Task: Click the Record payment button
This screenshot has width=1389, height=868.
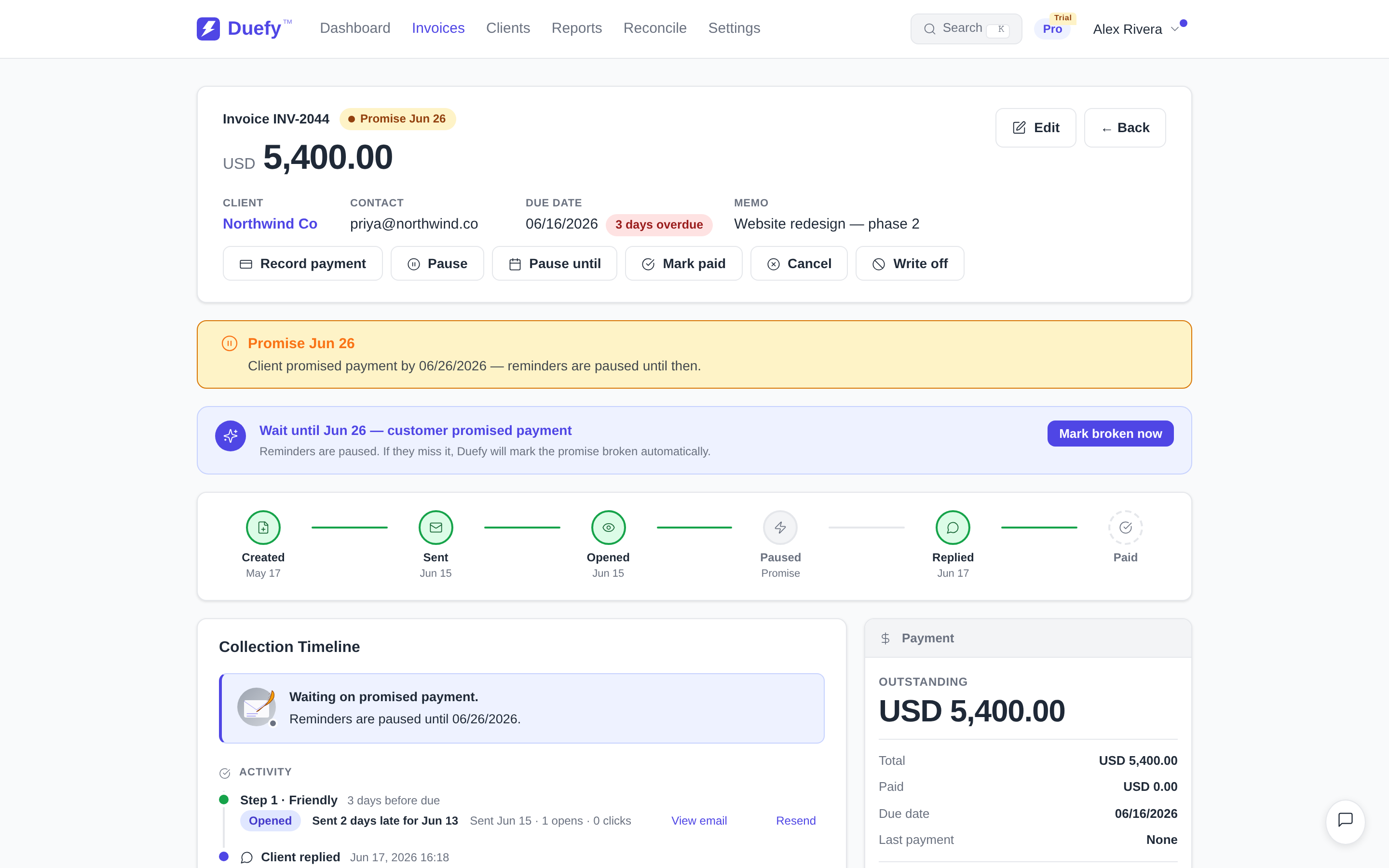Action: [x=302, y=263]
